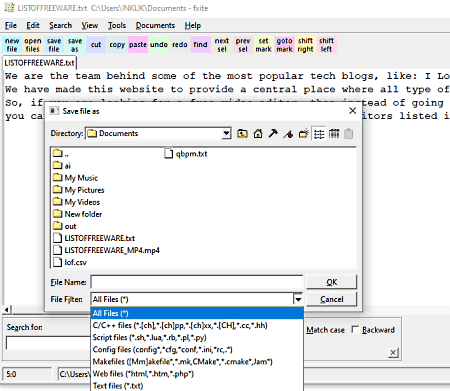The height and width of the screenshot is (391, 450).
Task: Click Cancel in Save file as dialog
Action: (332, 299)
